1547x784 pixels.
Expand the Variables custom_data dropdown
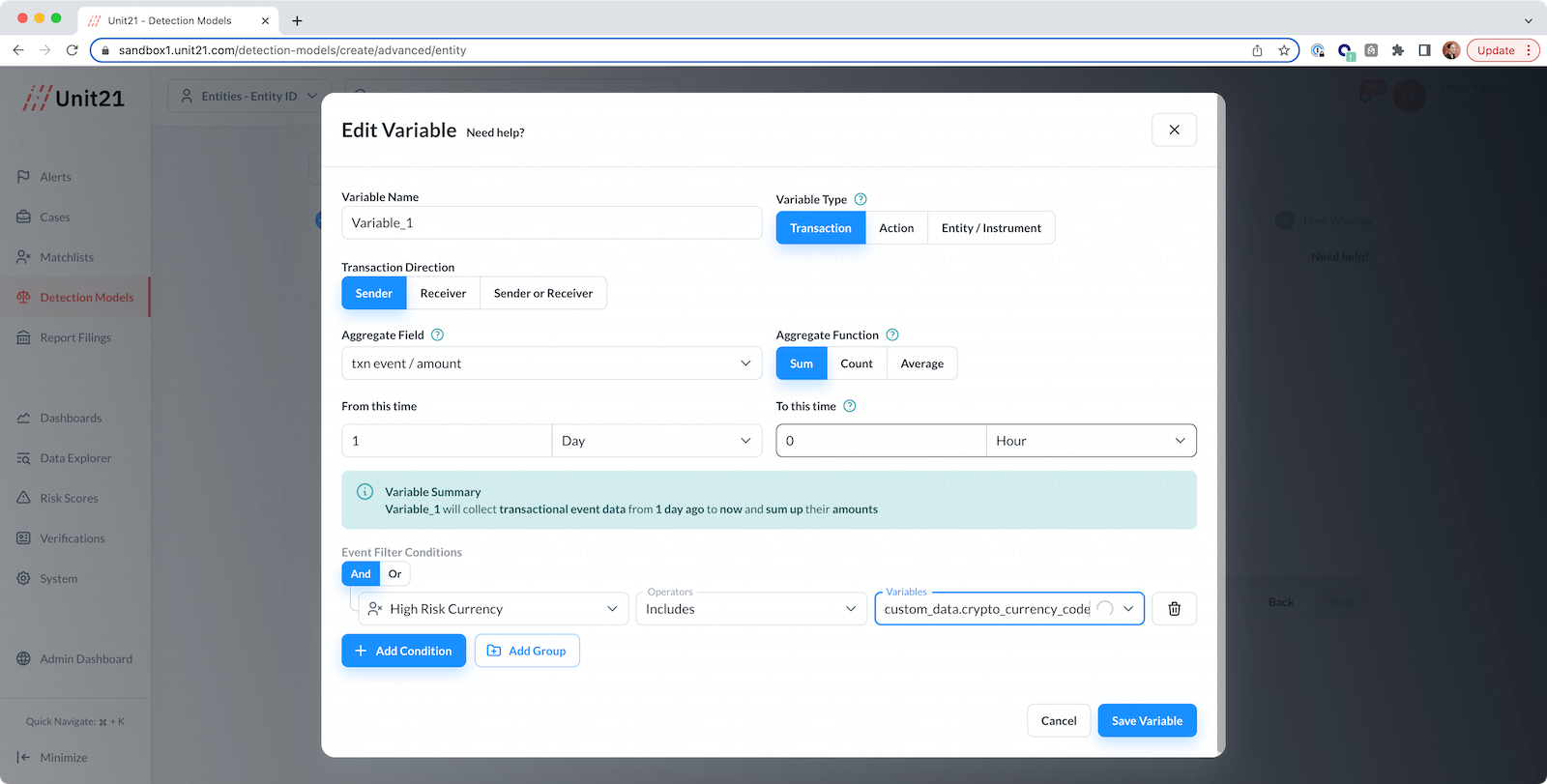(1128, 609)
